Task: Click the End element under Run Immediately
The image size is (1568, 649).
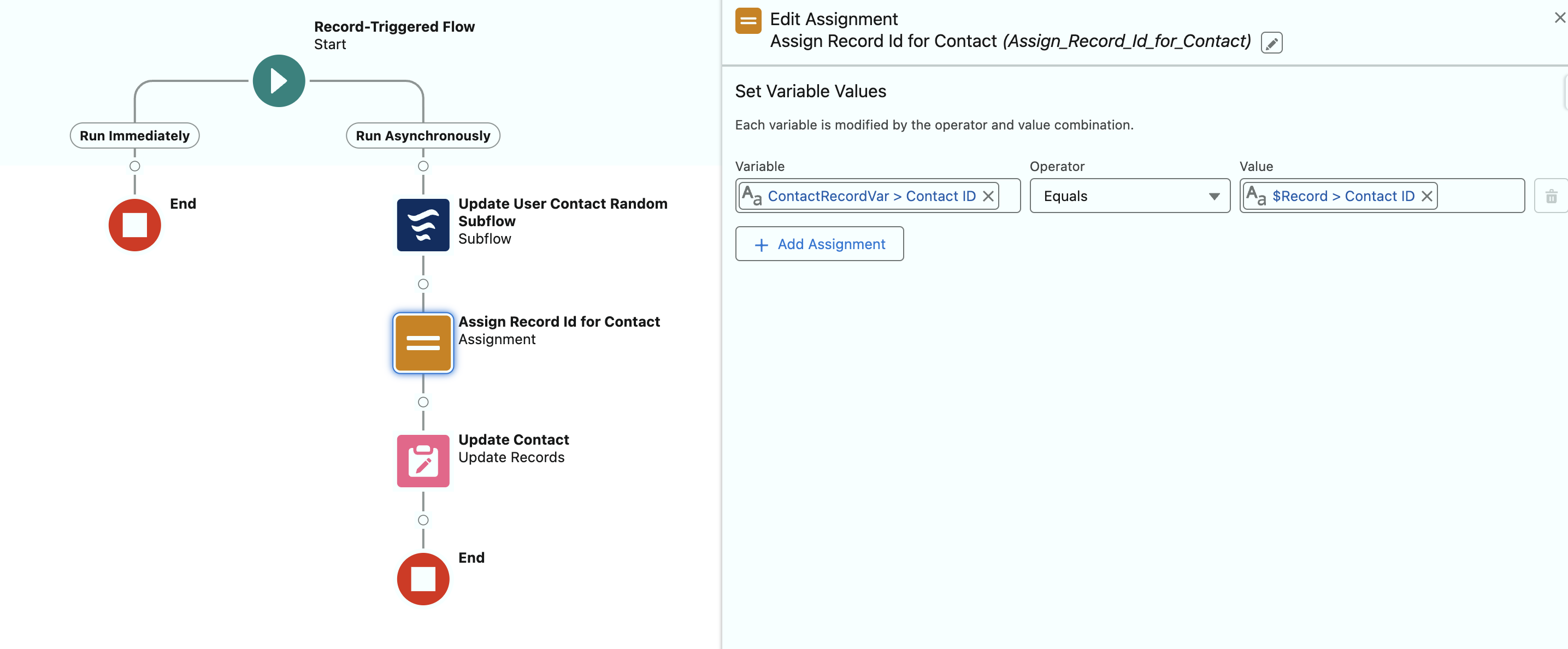Action: tap(134, 225)
